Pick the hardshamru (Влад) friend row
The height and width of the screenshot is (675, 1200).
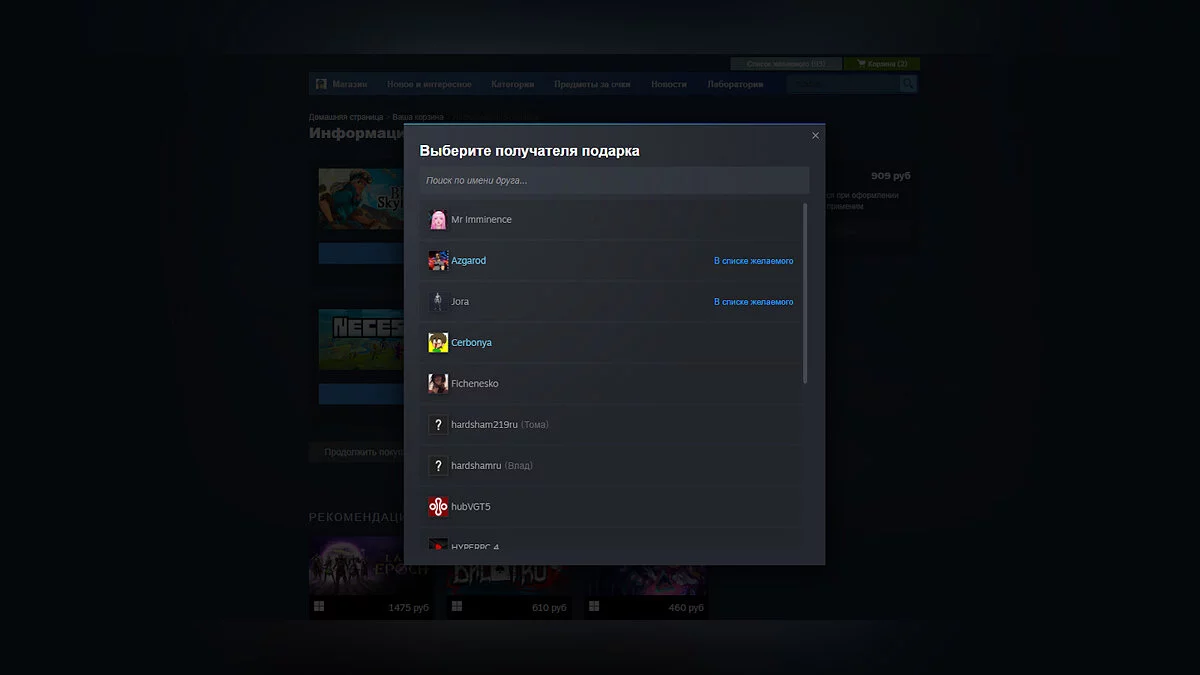[x=610, y=466]
